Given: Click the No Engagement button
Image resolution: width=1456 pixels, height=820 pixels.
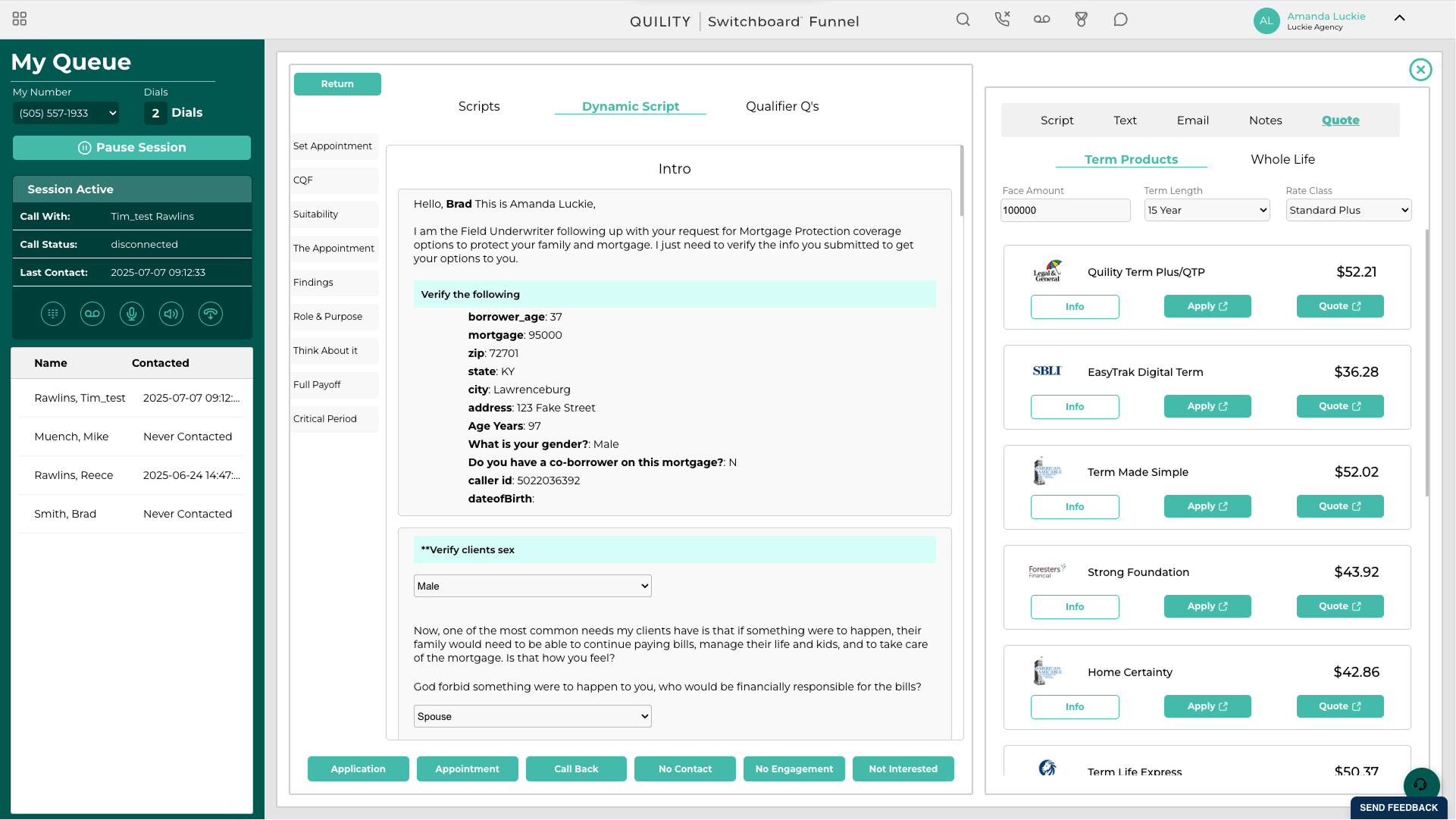Looking at the screenshot, I should 794,769.
